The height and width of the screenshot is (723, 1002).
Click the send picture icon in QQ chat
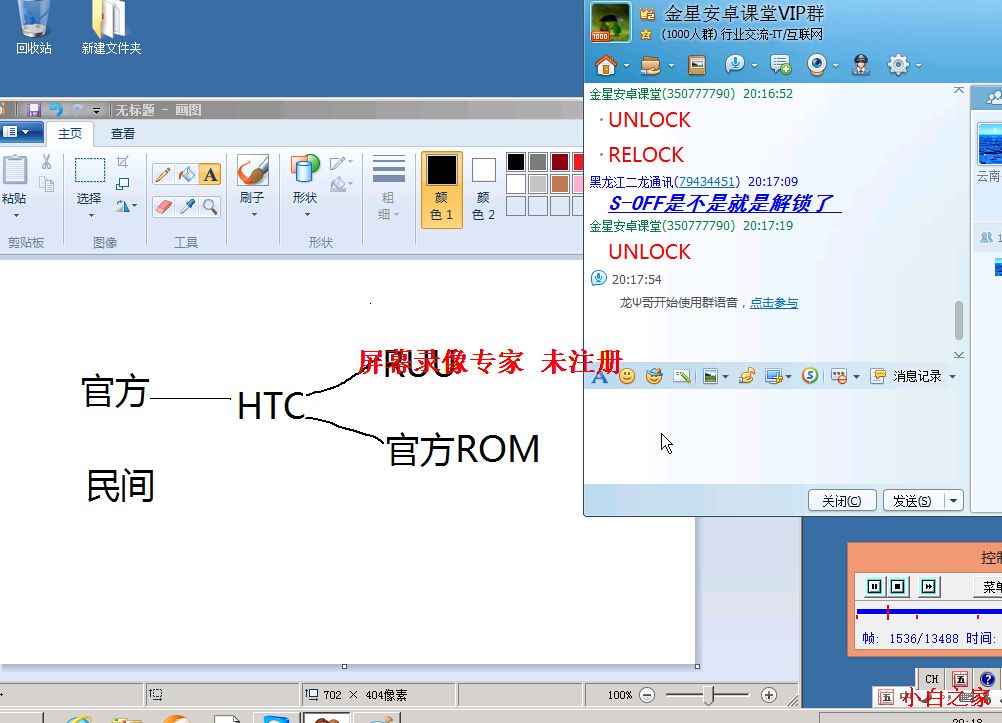(x=710, y=376)
